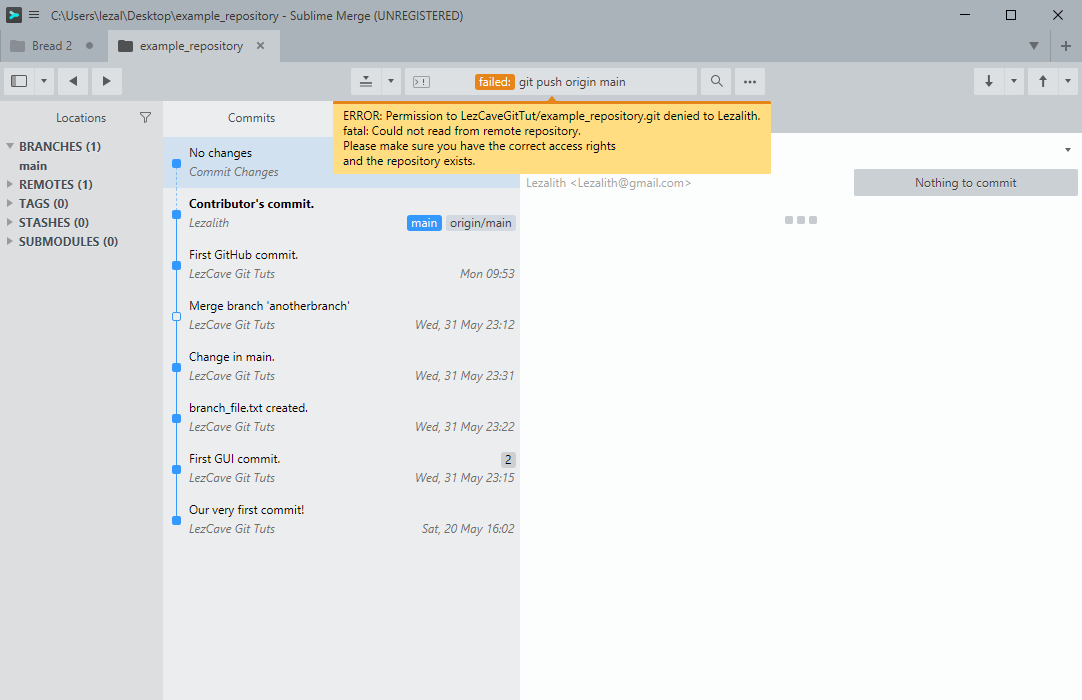
Task: Click the unsaved dot on Bread 2 tab
Action: click(89, 46)
